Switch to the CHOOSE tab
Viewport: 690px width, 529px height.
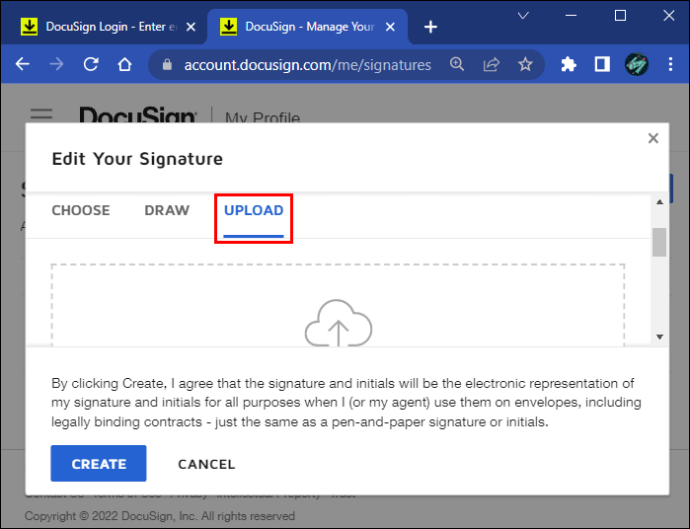tap(81, 210)
